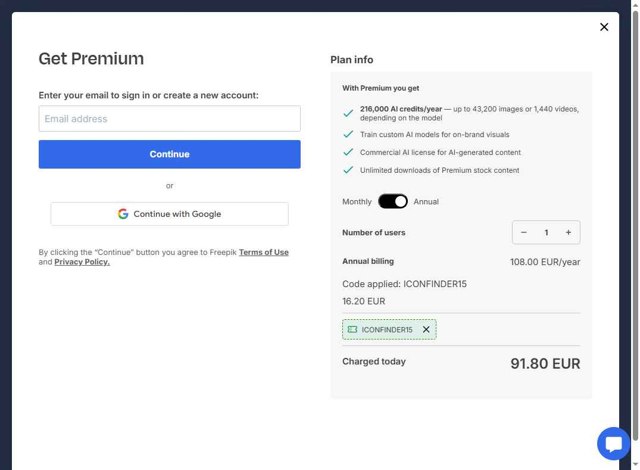Image resolution: width=640 pixels, height=470 pixels.
Task: Click the Unlimited downloads checkmark icon
Action: click(348, 170)
